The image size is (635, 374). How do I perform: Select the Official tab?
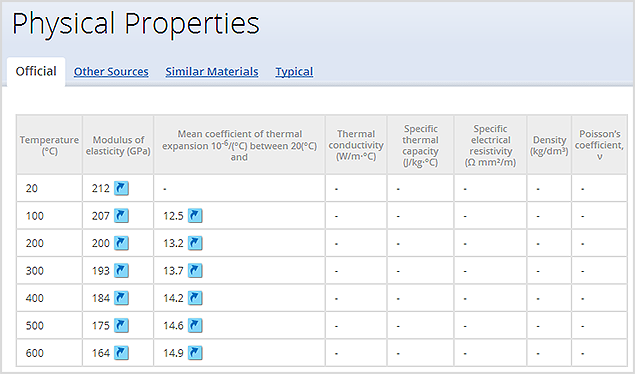pos(36,72)
